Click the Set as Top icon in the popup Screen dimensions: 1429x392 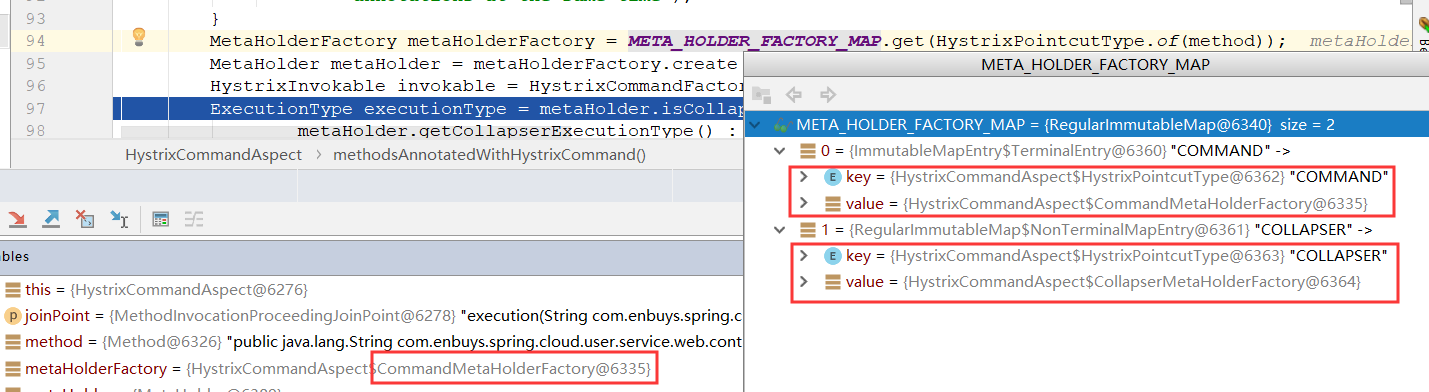point(762,95)
